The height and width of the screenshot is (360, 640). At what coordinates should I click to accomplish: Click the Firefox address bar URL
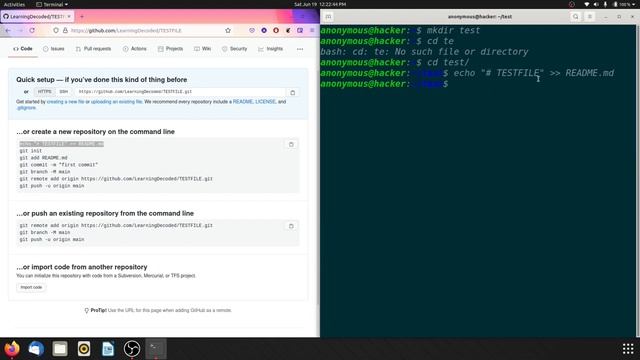point(126,31)
